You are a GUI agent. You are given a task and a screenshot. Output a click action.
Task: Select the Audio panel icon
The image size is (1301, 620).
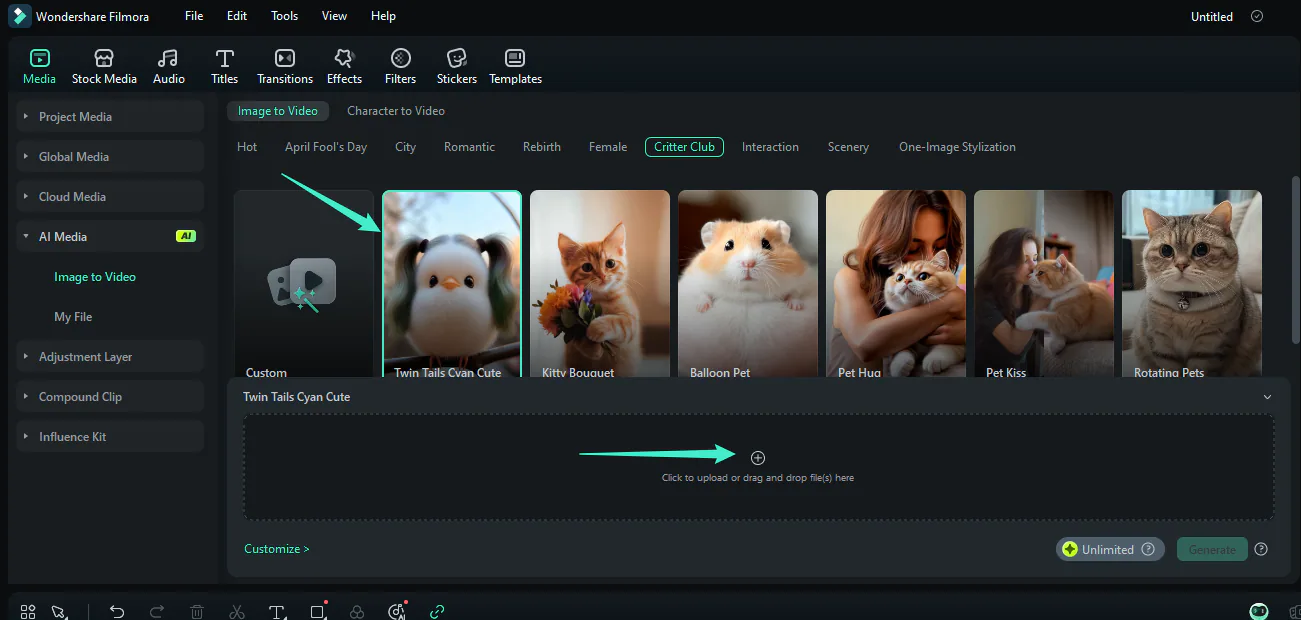pyautogui.click(x=168, y=64)
